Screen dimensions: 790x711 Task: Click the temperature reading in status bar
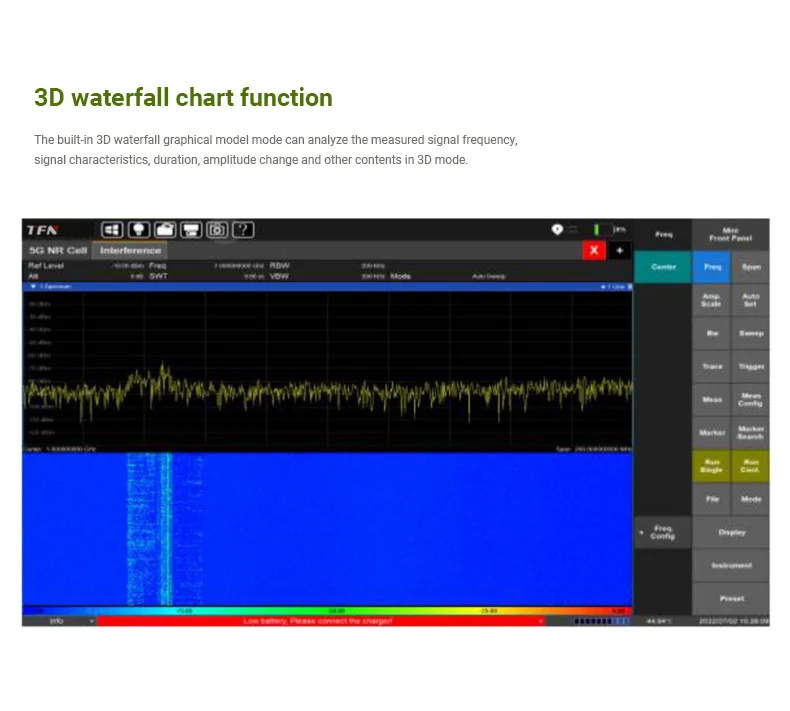click(x=659, y=621)
